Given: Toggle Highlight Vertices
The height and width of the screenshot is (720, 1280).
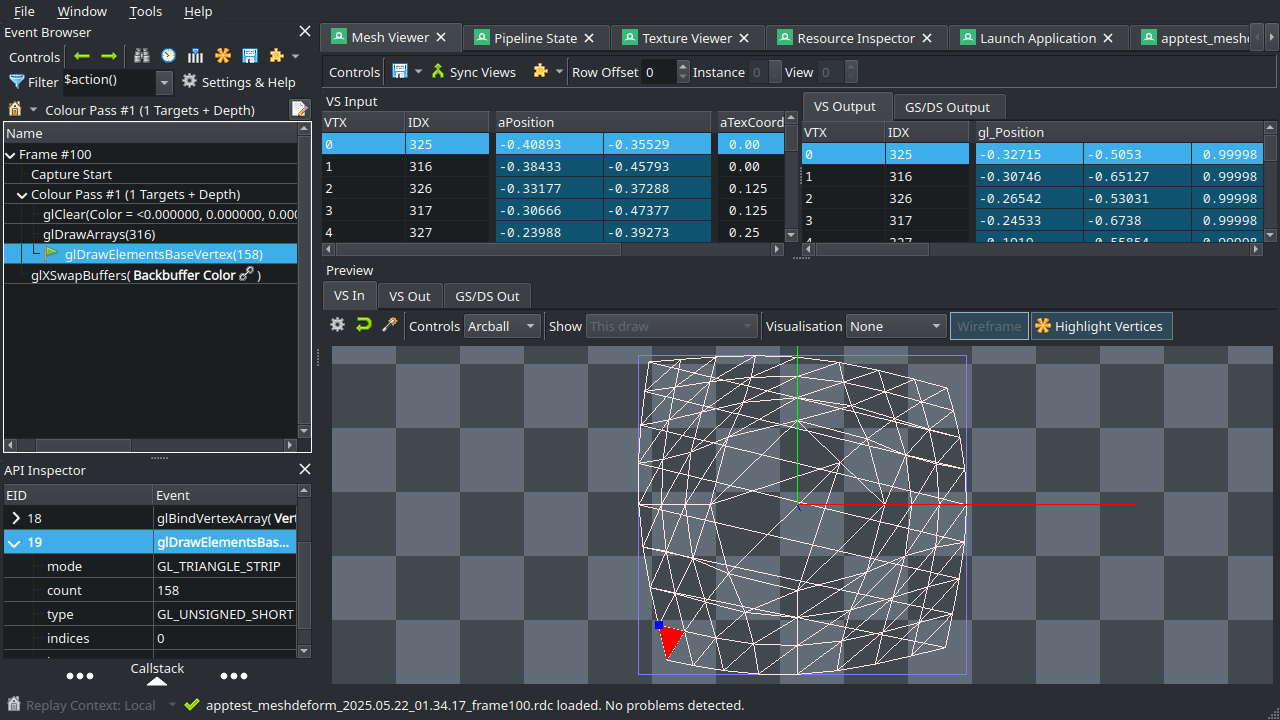Looking at the screenshot, I should pyautogui.click(x=1101, y=325).
